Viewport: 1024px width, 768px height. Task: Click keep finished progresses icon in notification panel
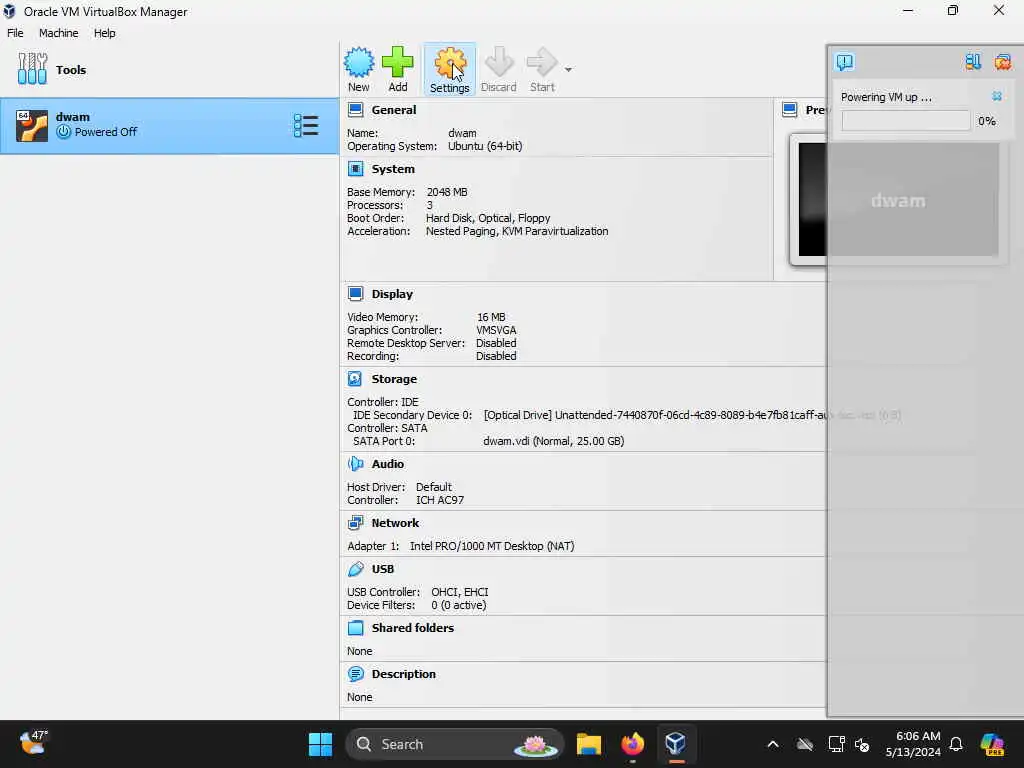973,62
